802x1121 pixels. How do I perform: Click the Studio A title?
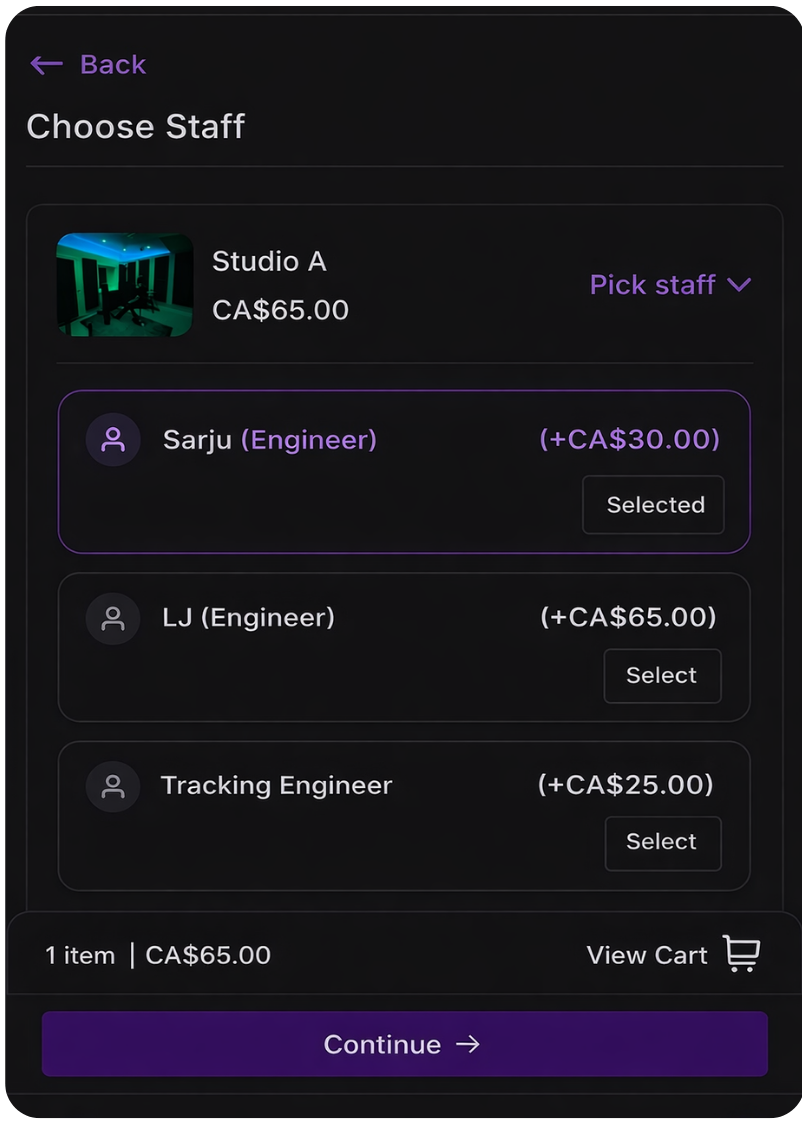coord(269,262)
